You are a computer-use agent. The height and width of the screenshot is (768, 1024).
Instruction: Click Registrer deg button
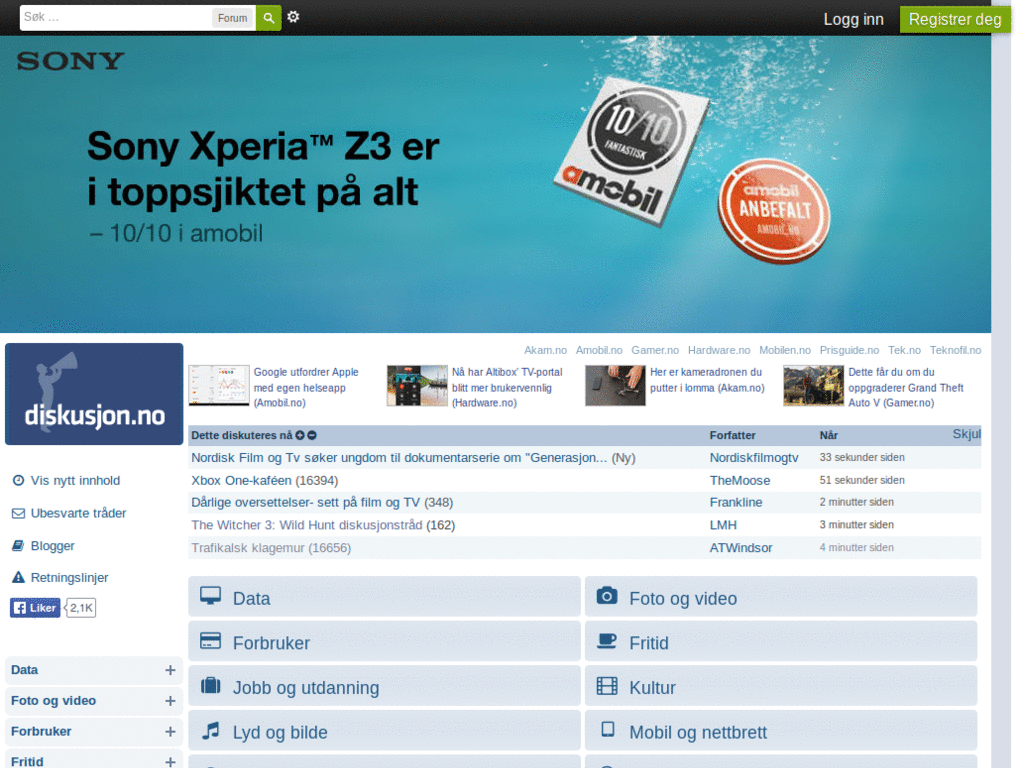coord(954,19)
